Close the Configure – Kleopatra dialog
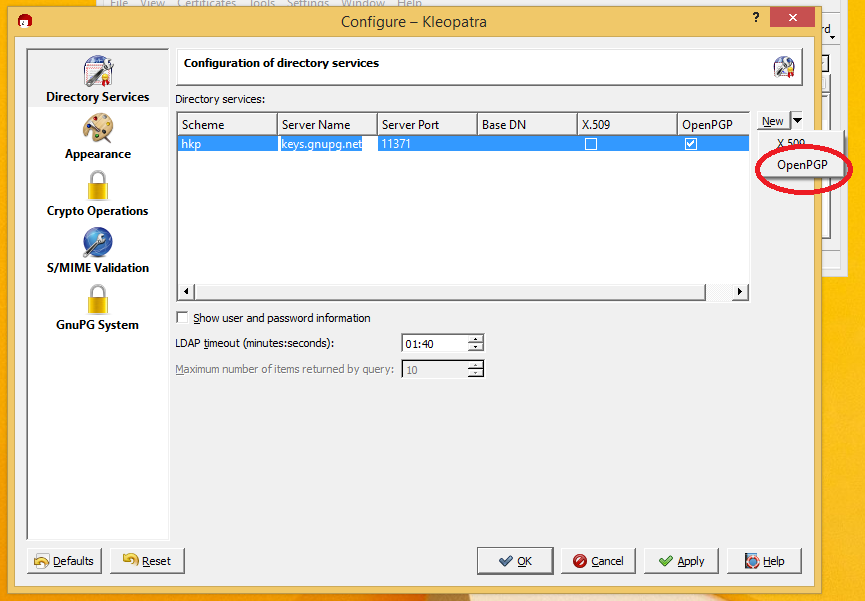The image size is (865, 601). tap(793, 18)
